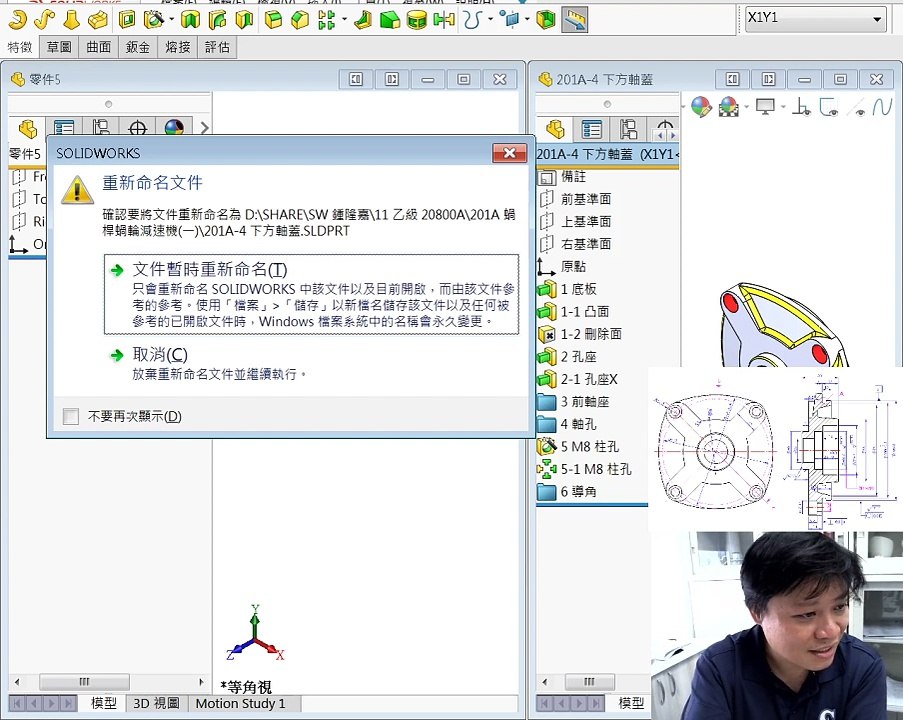Select the Revolved Boss/Base tool
Image resolution: width=903 pixels, height=720 pixels.
[x=18, y=20]
